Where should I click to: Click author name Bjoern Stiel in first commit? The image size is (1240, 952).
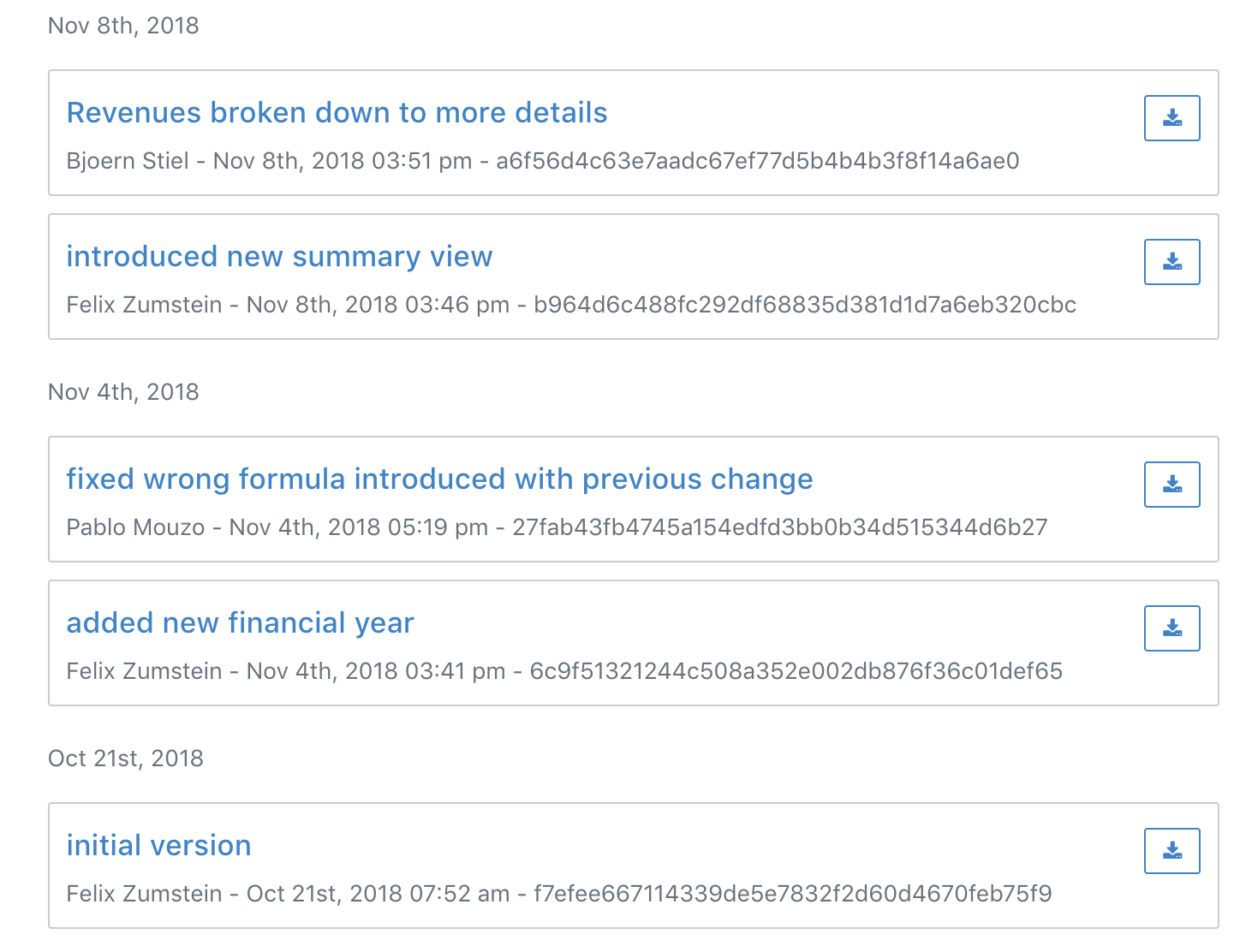coord(128,161)
